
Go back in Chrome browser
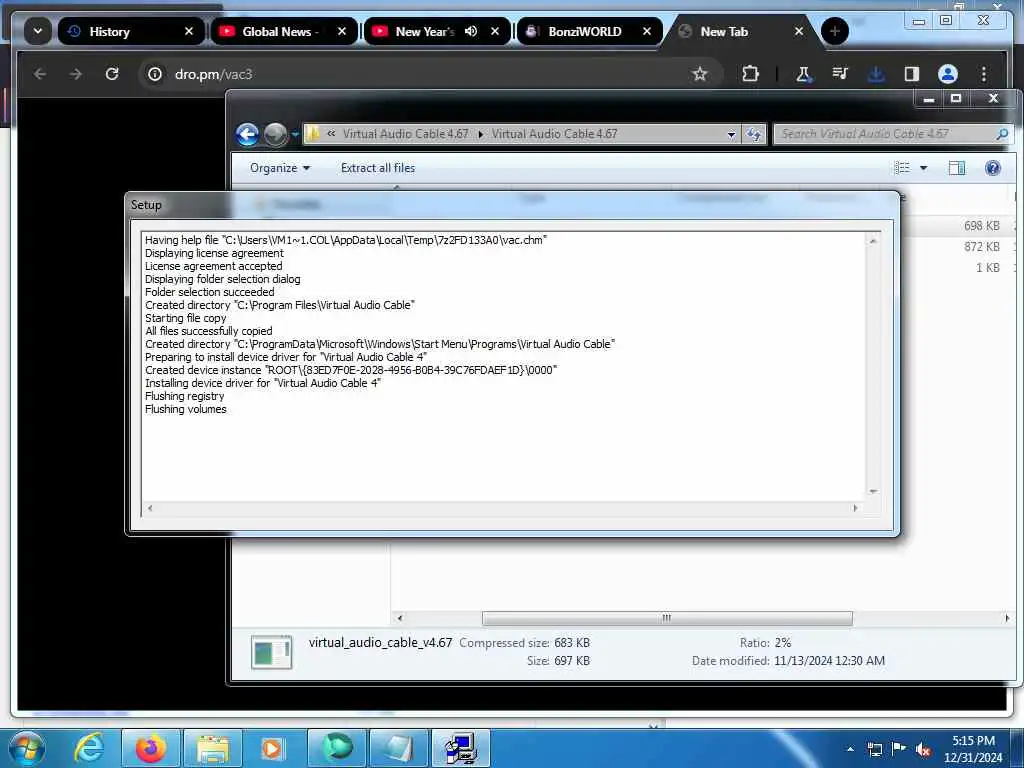coord(40,74)
